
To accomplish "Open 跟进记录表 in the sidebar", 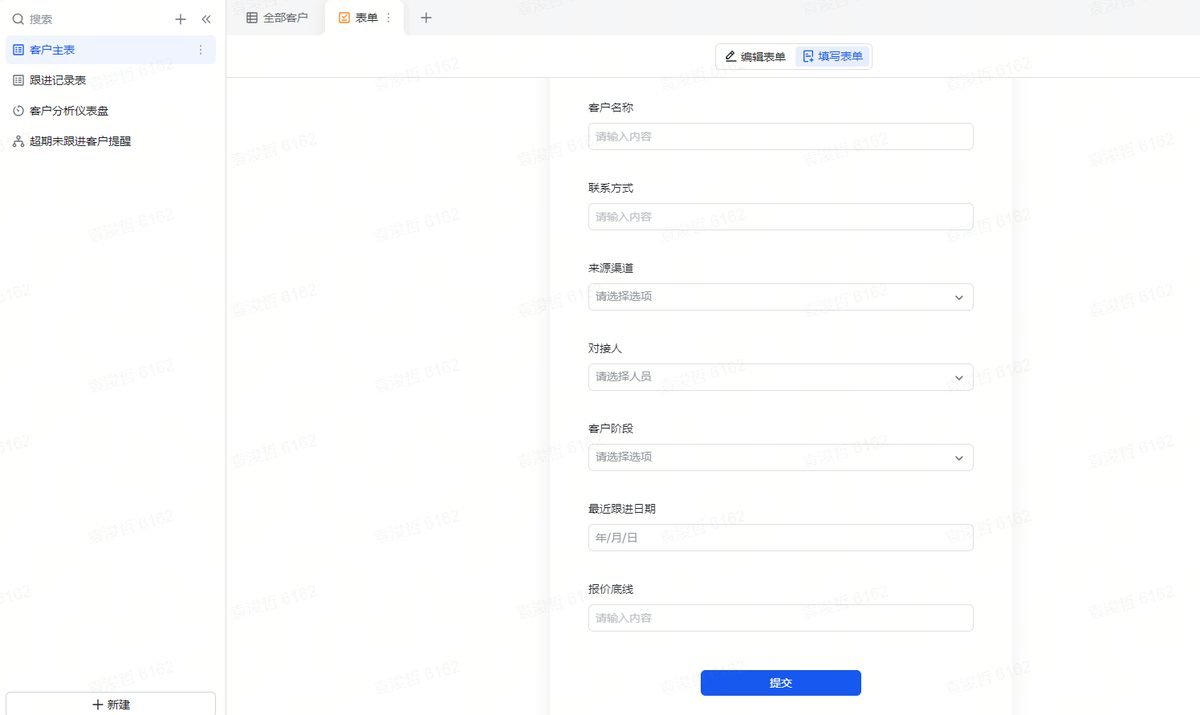I will [110, 80].
